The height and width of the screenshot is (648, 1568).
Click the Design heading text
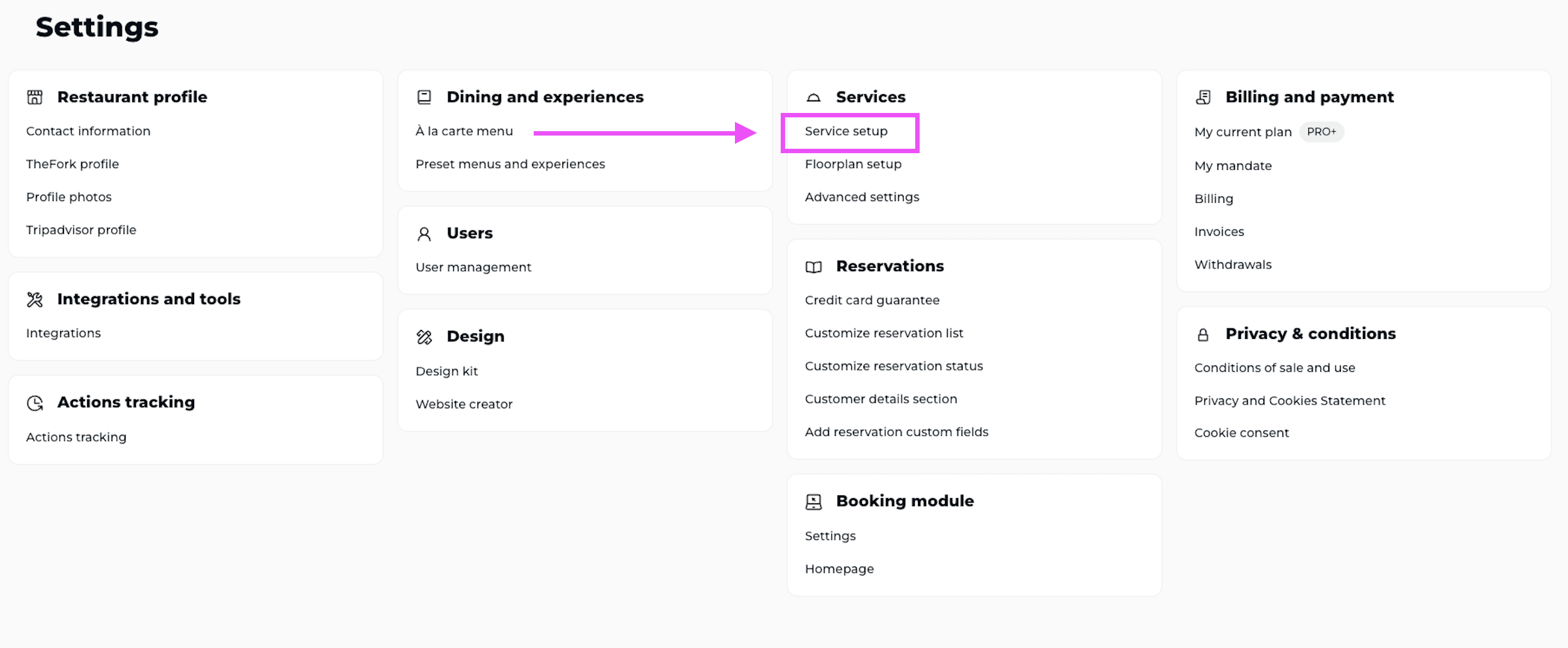click(x=475, y=337)
